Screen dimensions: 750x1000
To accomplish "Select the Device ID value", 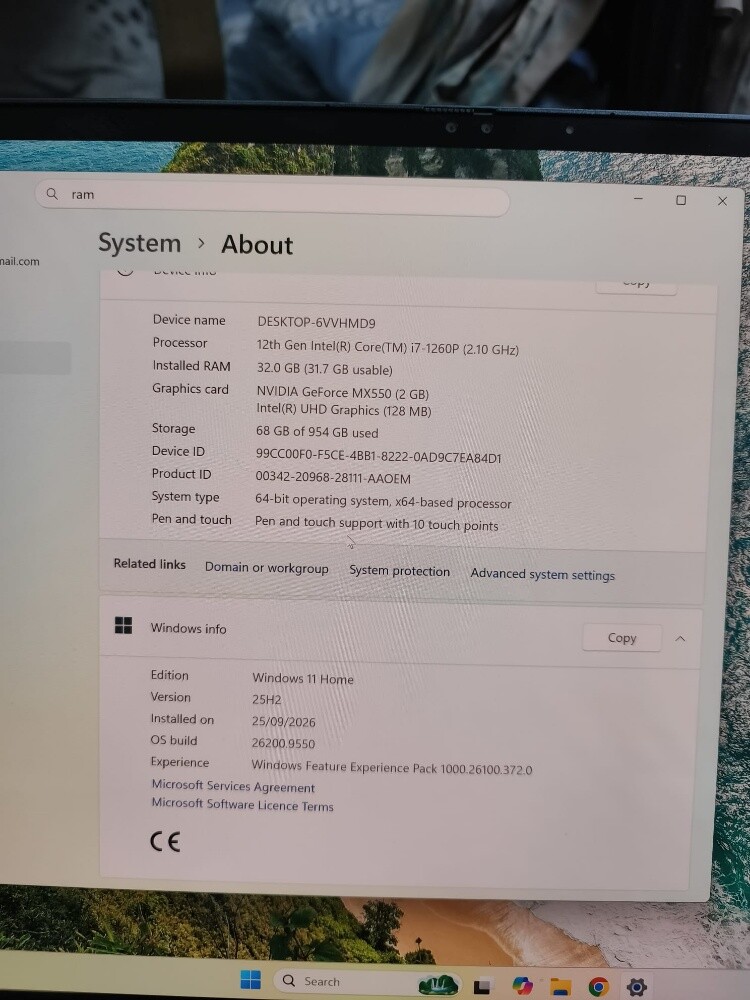I will [379, 457].
